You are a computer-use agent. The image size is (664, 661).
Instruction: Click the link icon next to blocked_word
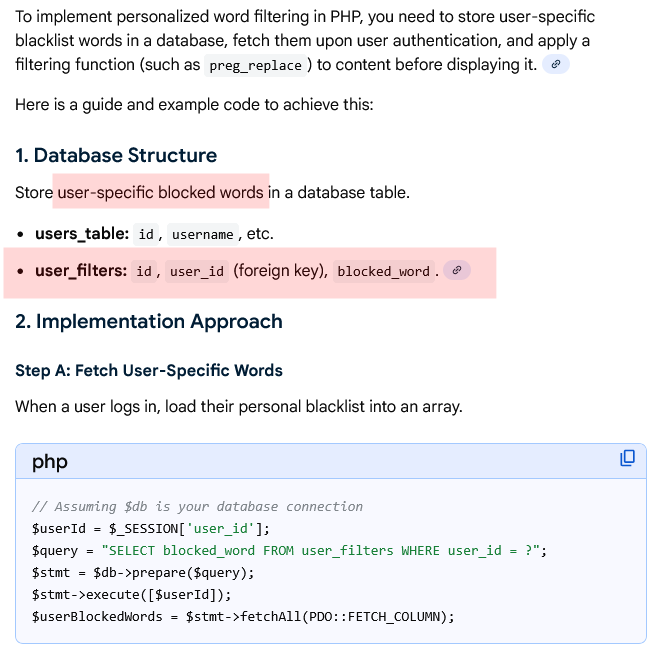(457, 271)
